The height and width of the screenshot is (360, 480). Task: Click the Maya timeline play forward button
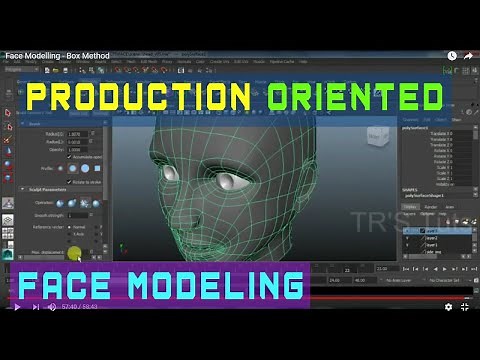click(445, 269)
